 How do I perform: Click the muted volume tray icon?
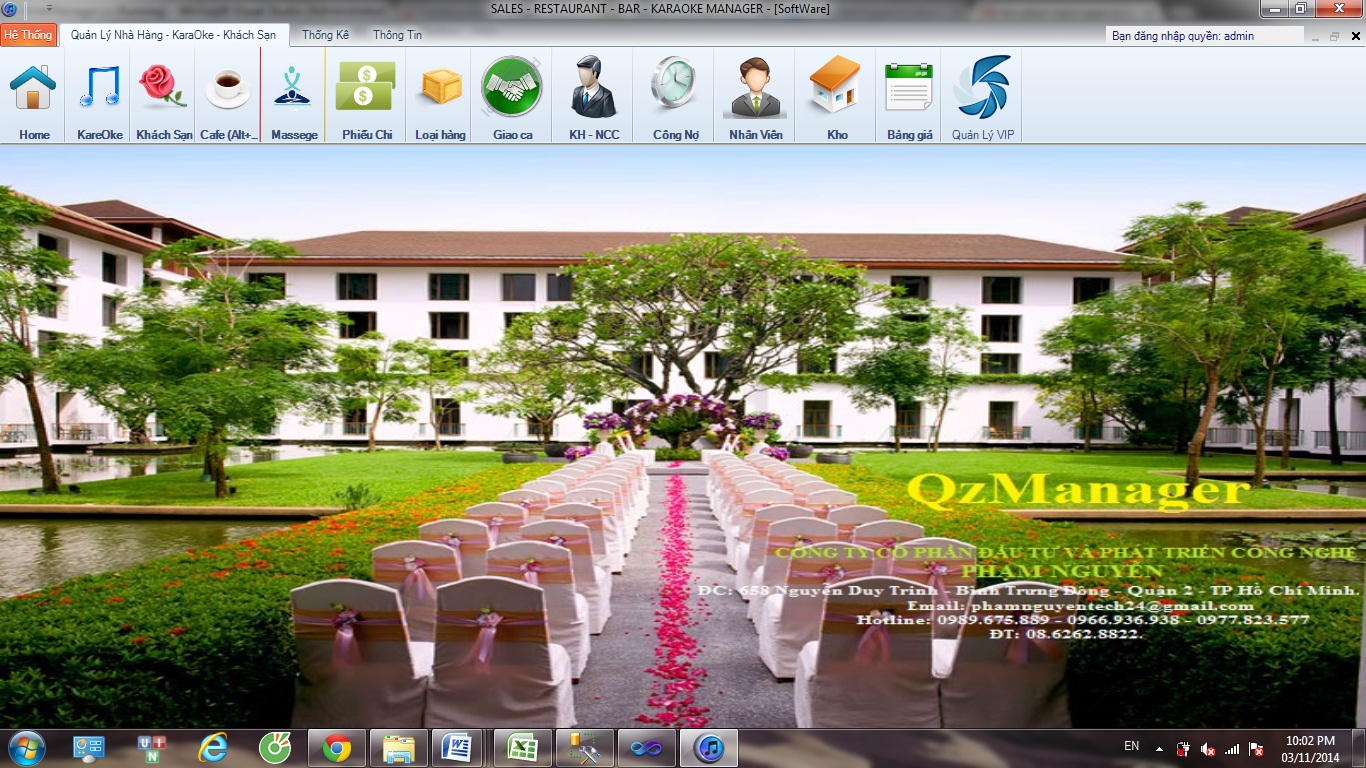click(x=1208, y=749)
